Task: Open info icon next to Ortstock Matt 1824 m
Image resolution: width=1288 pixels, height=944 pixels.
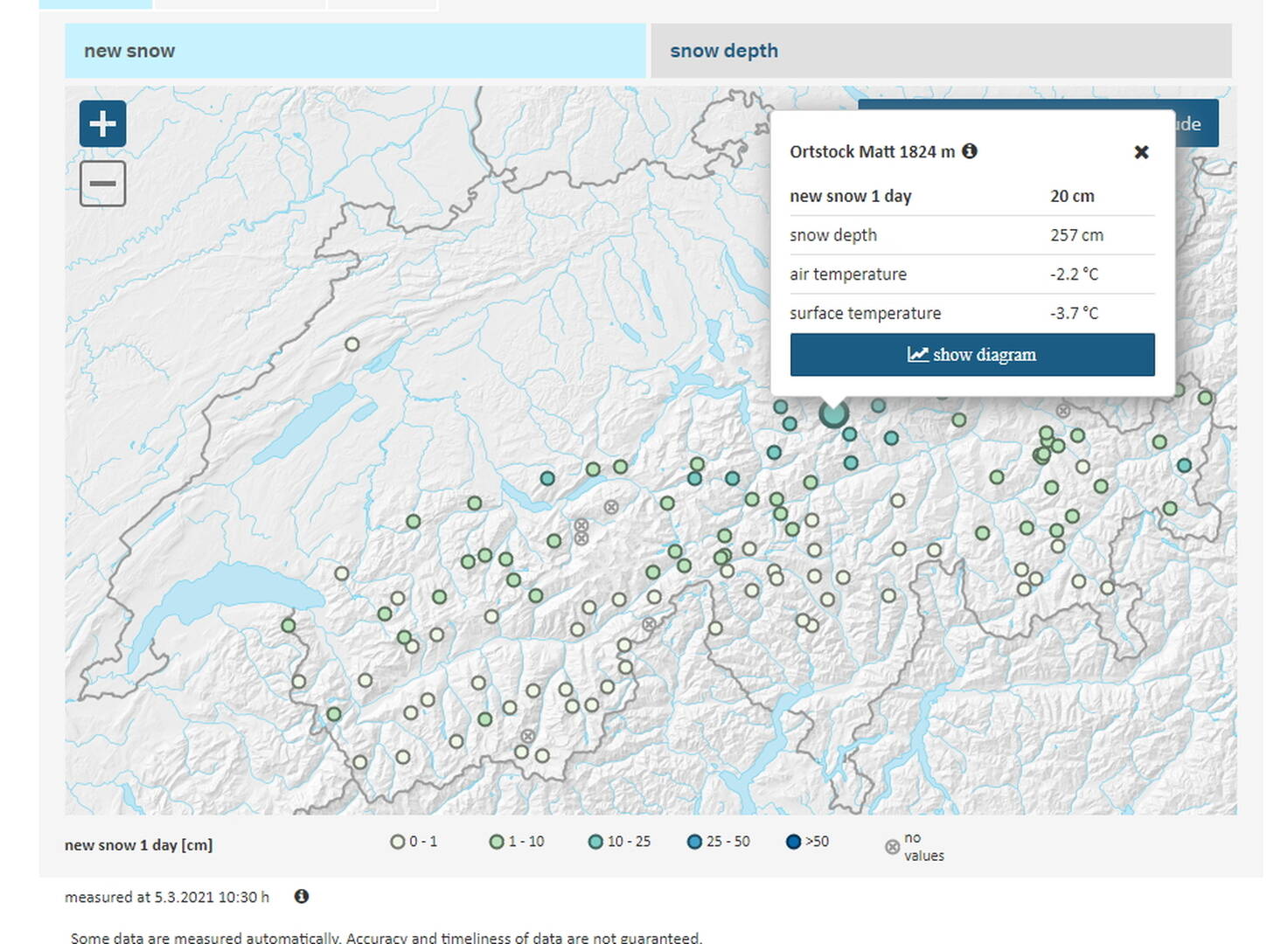Action: point(970,151)
